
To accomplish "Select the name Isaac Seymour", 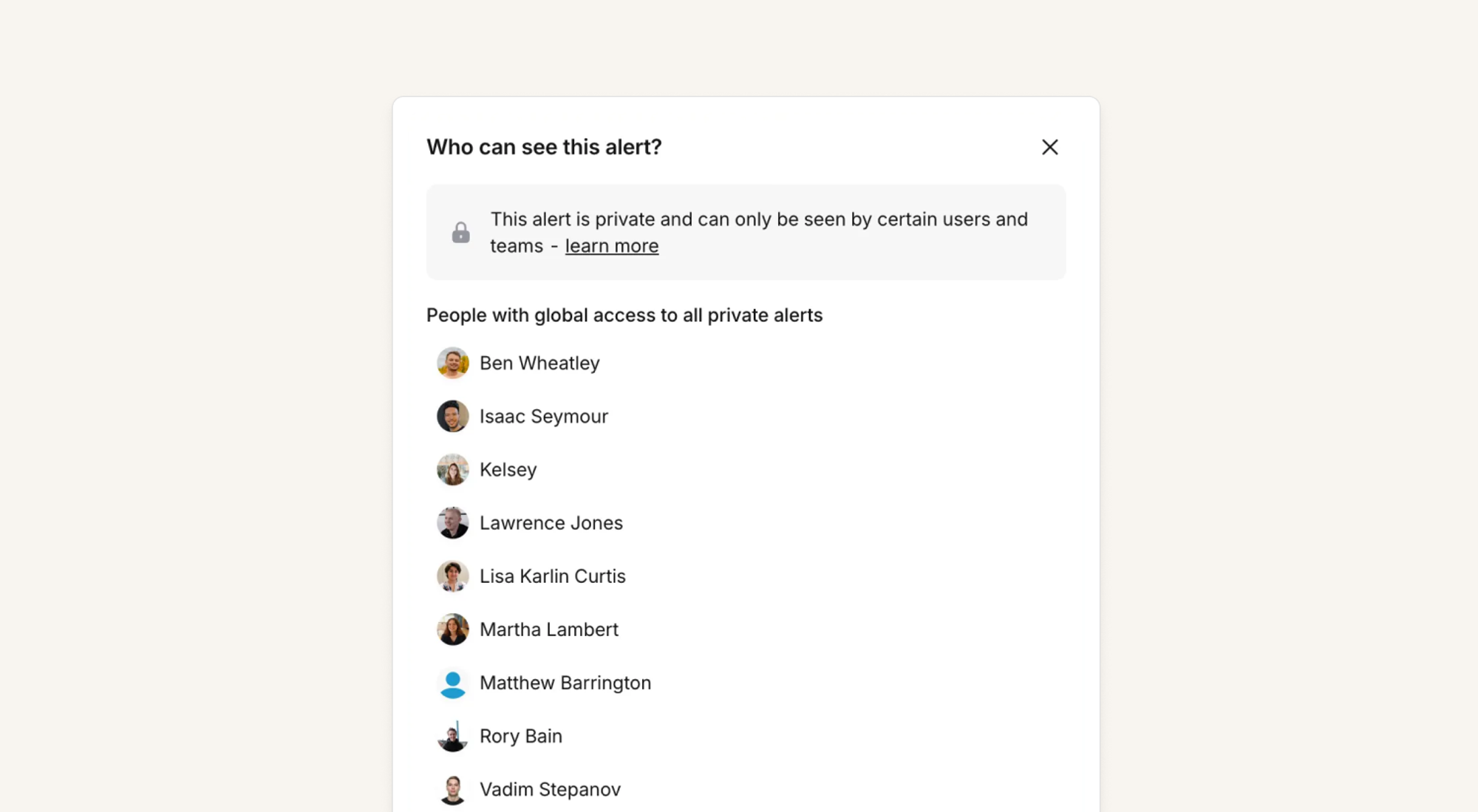I will pos(543,417).
